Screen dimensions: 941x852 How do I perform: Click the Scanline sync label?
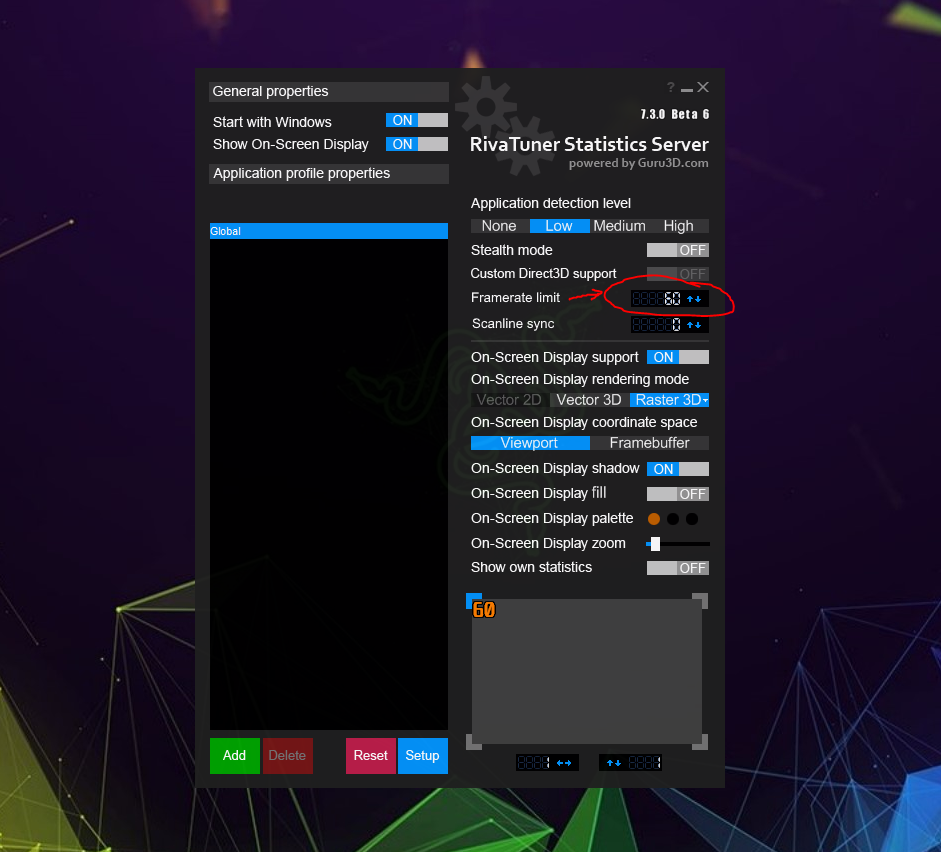point(513,324)
